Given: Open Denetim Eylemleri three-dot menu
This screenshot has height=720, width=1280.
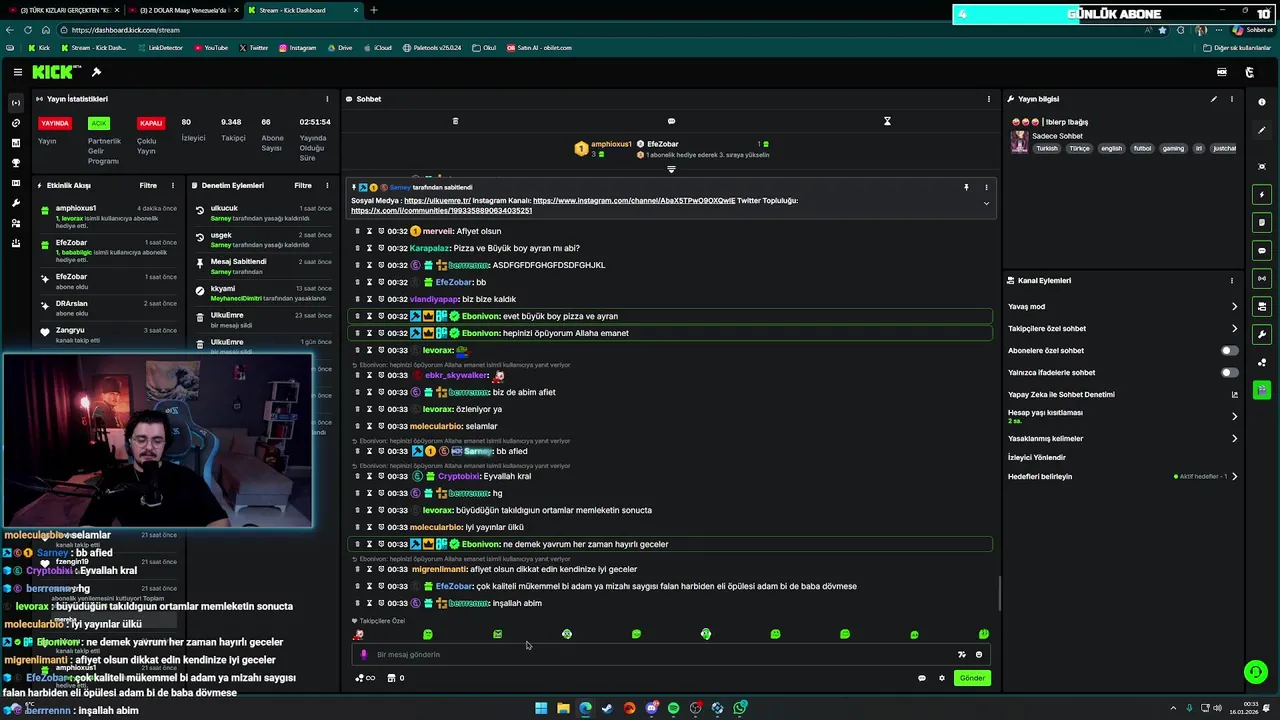Looking at the screenshot, I should pos(327,186).
